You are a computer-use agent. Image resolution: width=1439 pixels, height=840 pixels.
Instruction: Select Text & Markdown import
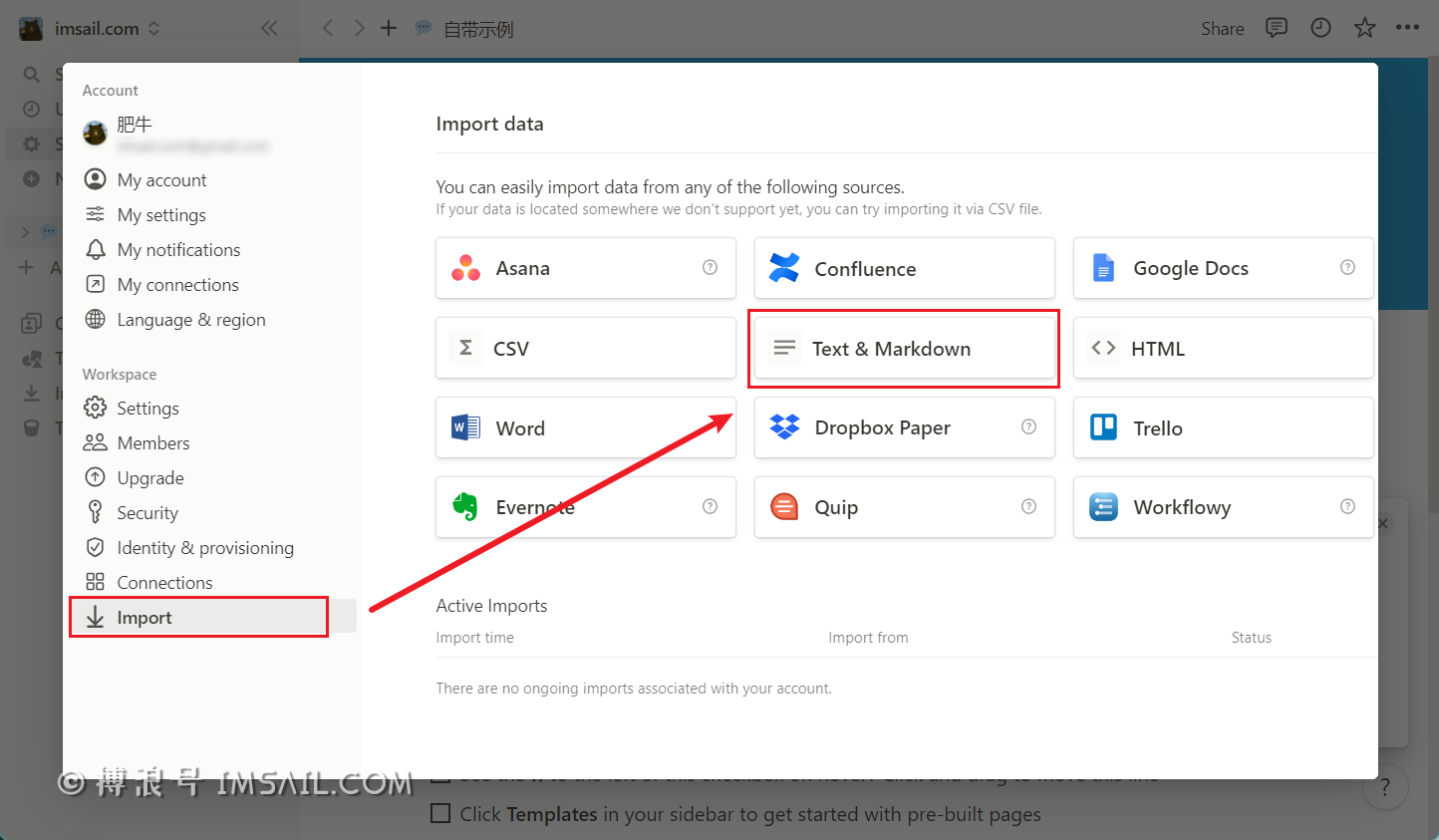(904, 348)
